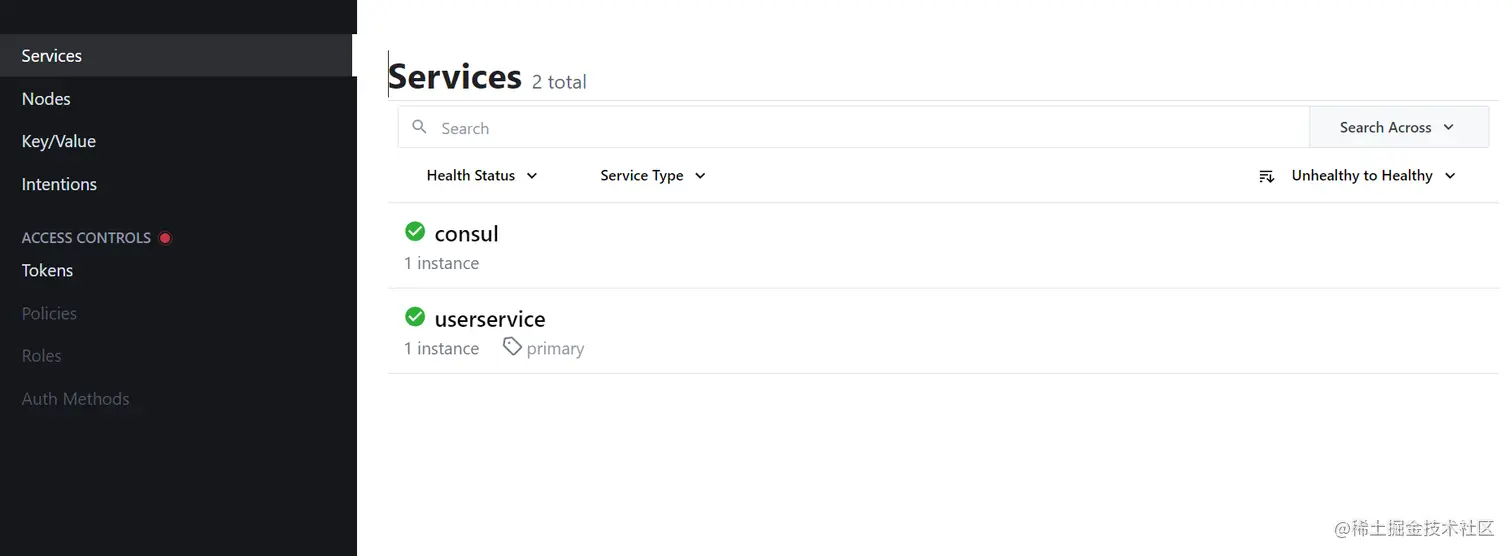
Task: Open the Roles sidebar item
Action: coord(41,356)
